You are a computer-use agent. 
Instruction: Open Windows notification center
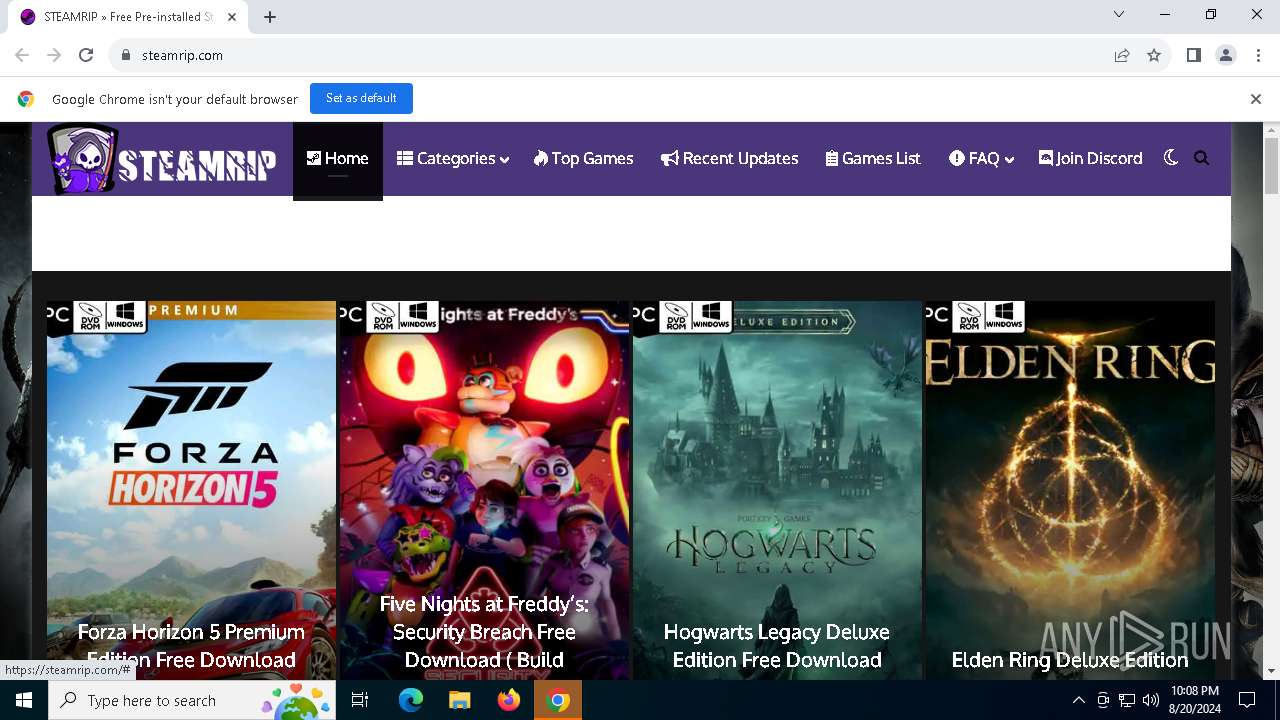point(1247,700)
